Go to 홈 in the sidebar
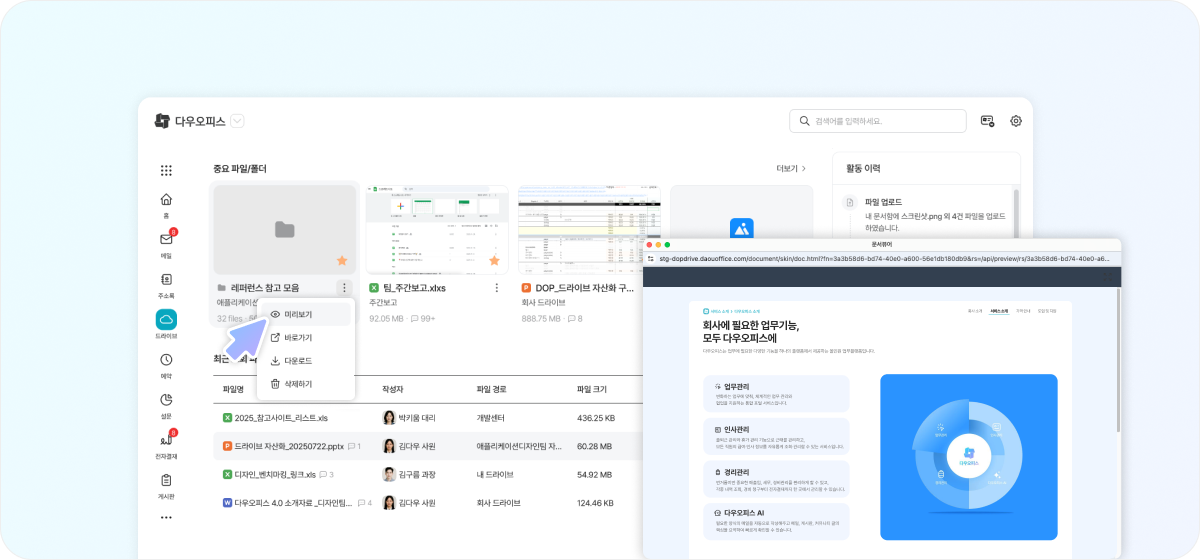The image size is (1200, 560). 166,204
